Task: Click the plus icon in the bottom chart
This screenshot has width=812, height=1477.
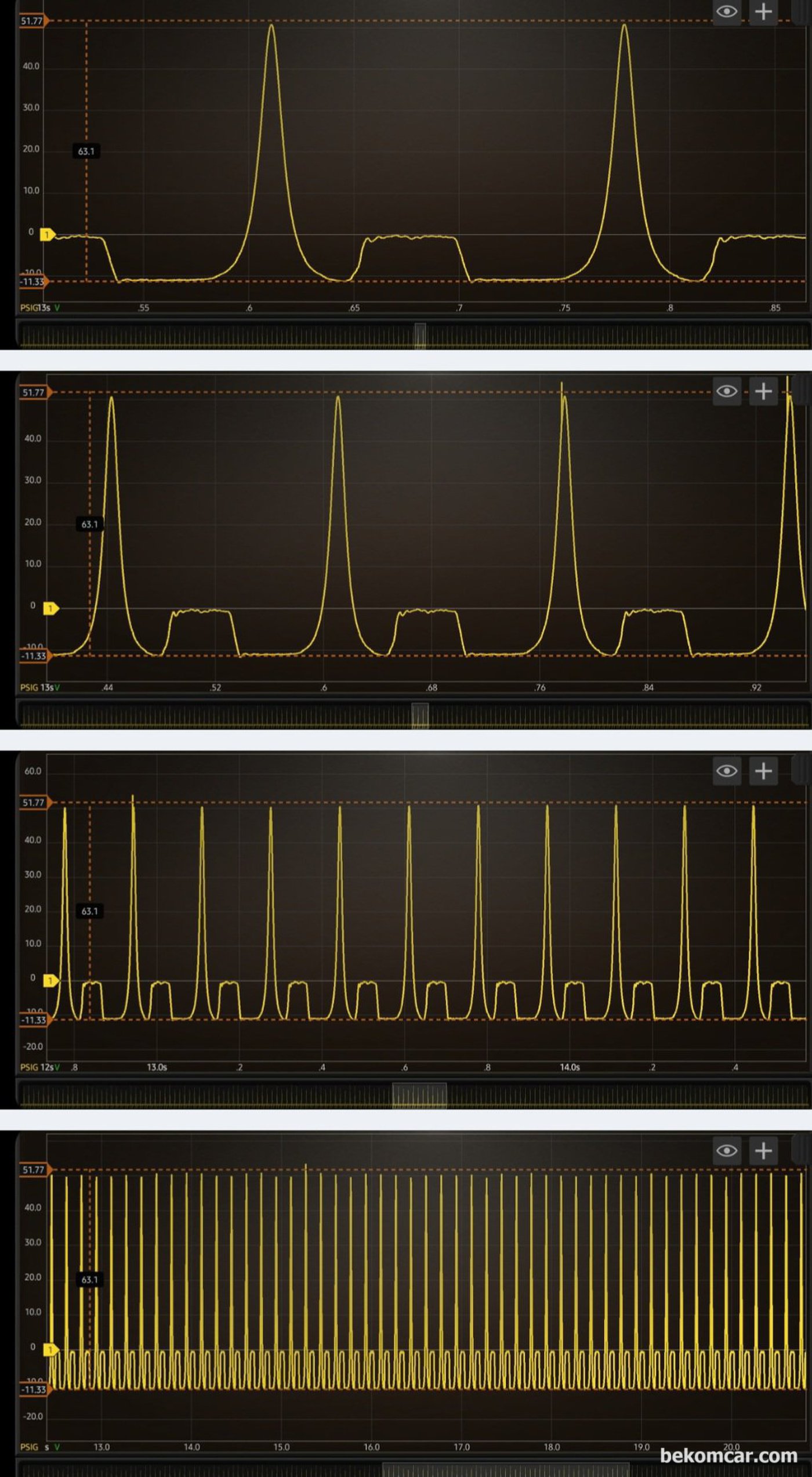Action: click(x=763, y=1150)
